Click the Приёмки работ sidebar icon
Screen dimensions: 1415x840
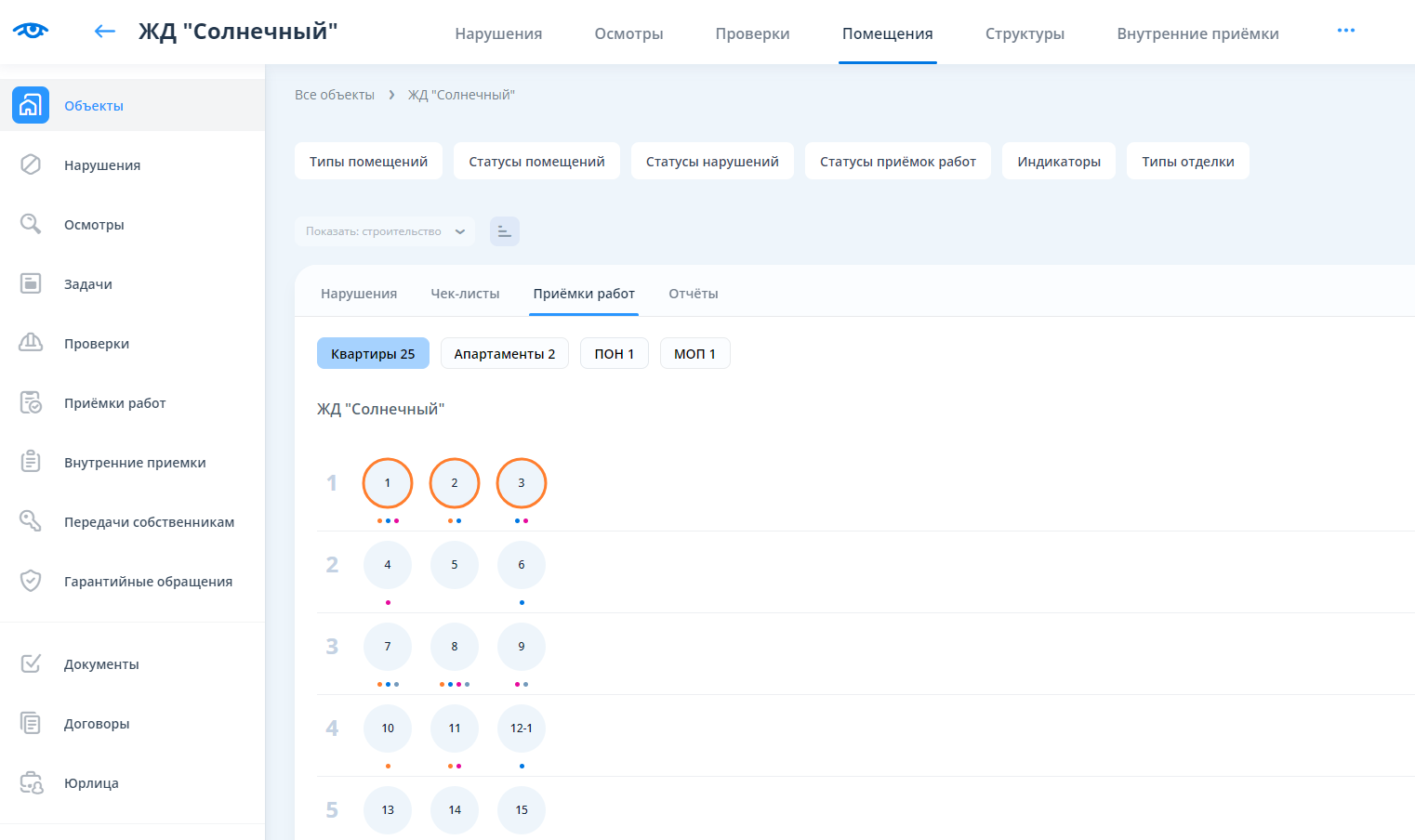pyautogui.click(x=31, y=402)
